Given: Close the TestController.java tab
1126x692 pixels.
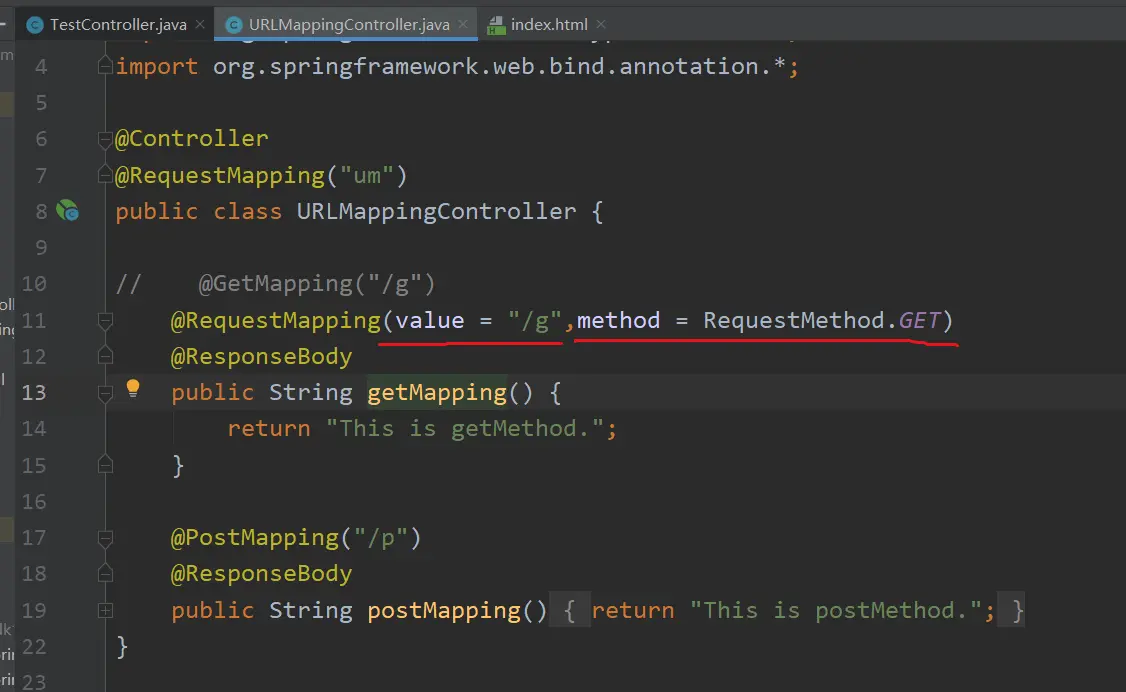Looking at the screenshot, I should click(x=200, y=24).
